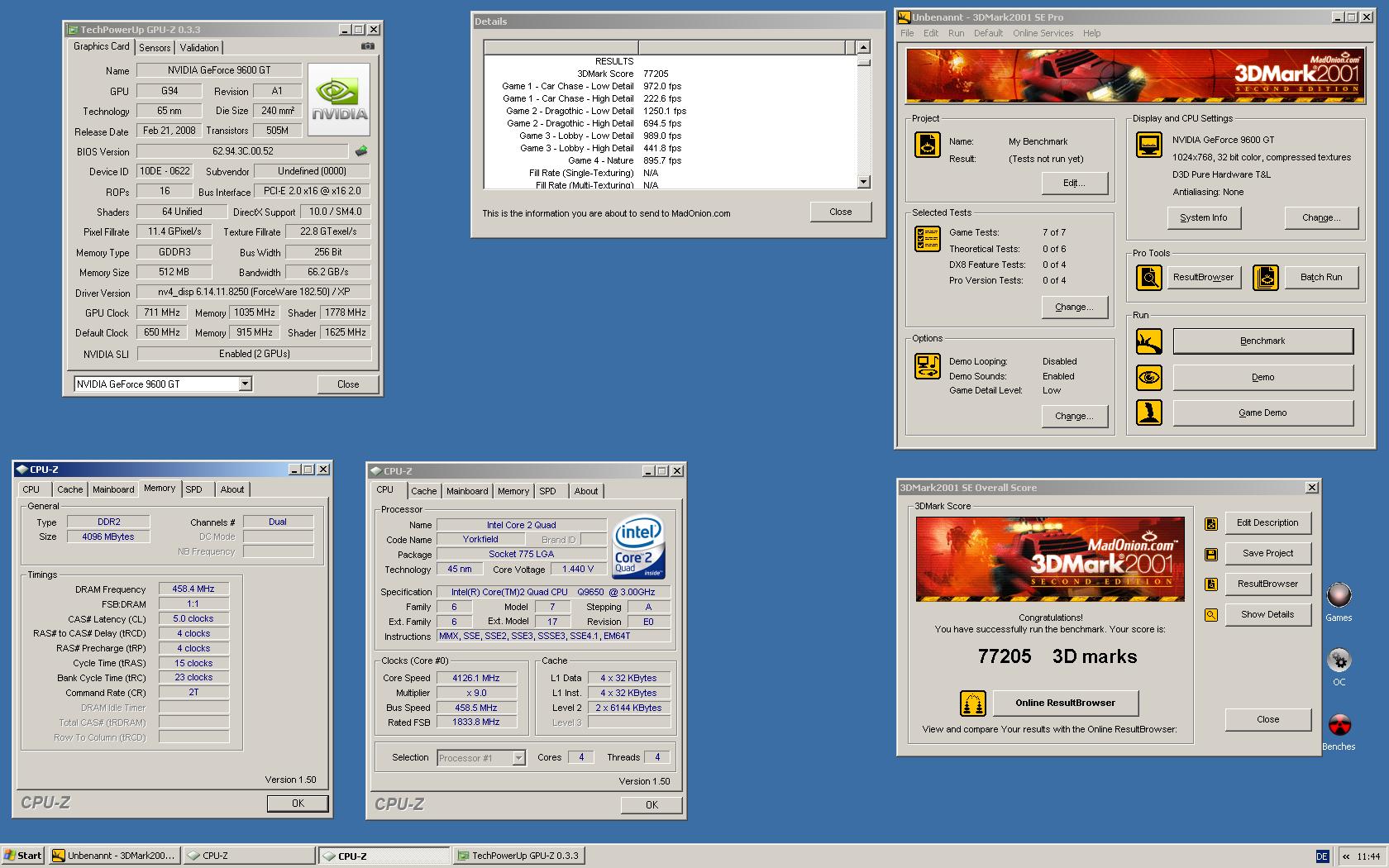1389x868 pixels.
Task: Open the Help menu in 3DMark2001
Action: point(1091,33)
